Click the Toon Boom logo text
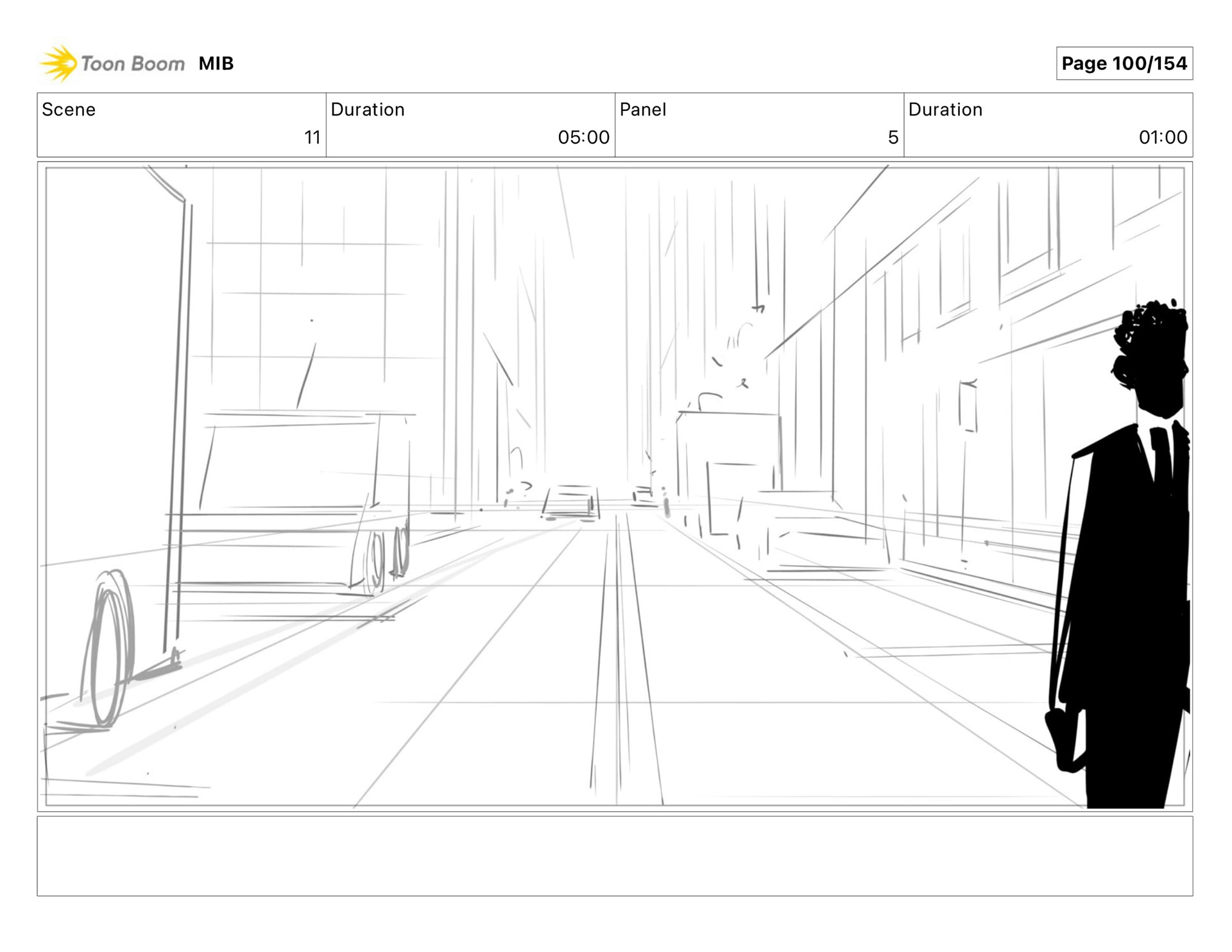This screenshot has height=952, width=1232. [132, 64]
